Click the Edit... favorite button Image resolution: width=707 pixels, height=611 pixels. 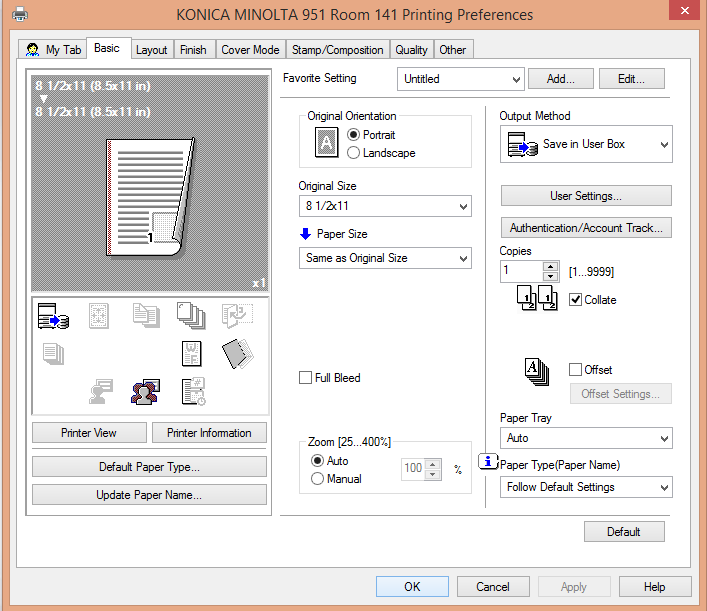(x=631, y=79)
